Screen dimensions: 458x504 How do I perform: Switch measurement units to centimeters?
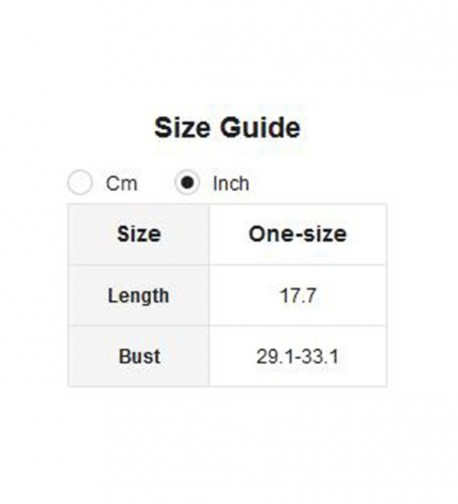(80, 182)
